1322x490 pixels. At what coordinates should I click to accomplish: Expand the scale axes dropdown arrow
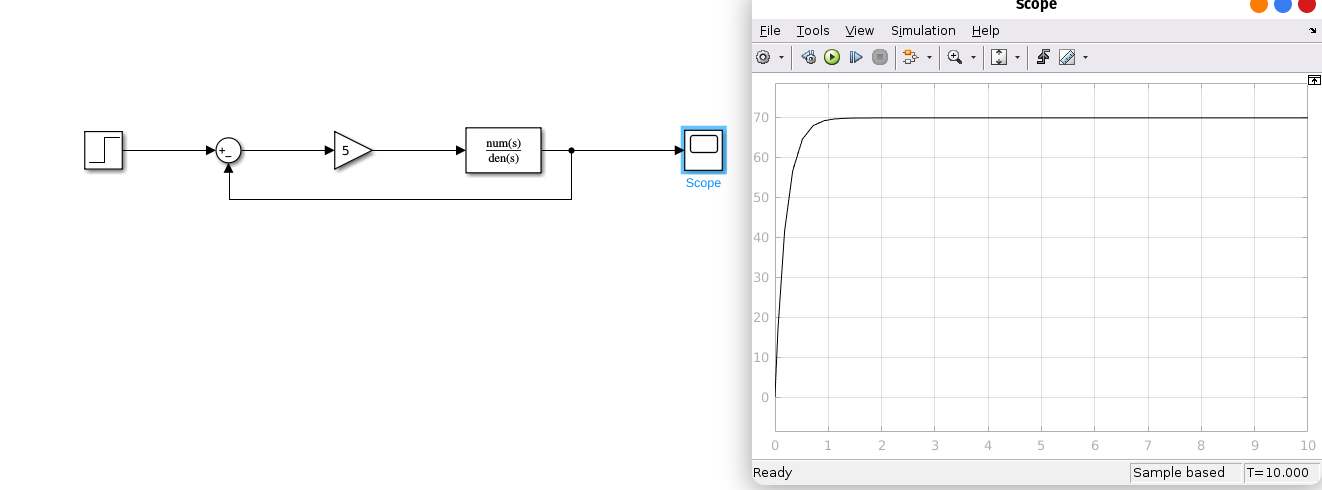tap(1017, 58)
